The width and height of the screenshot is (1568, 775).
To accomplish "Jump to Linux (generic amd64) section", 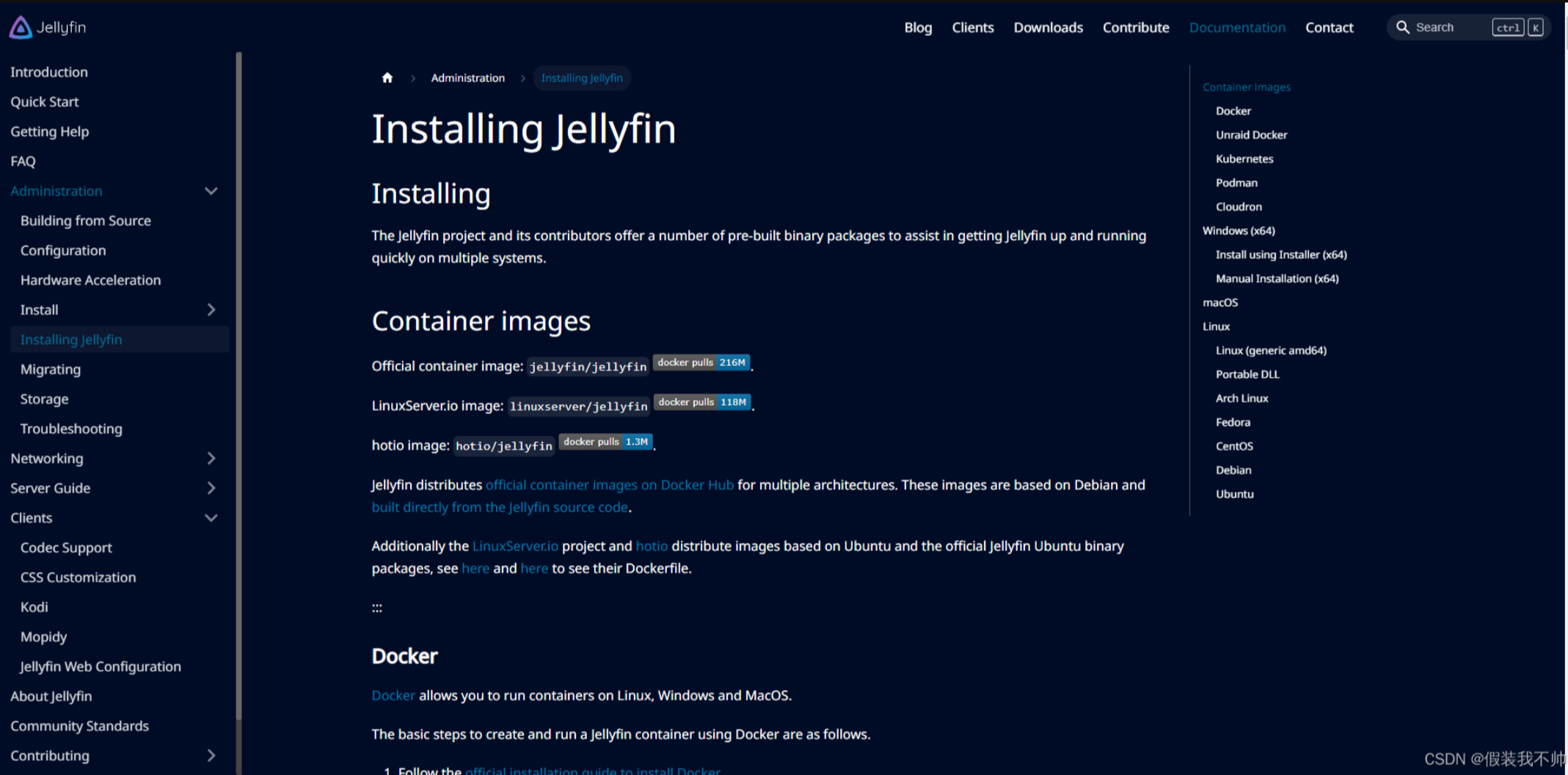I will pos(1272,350).
